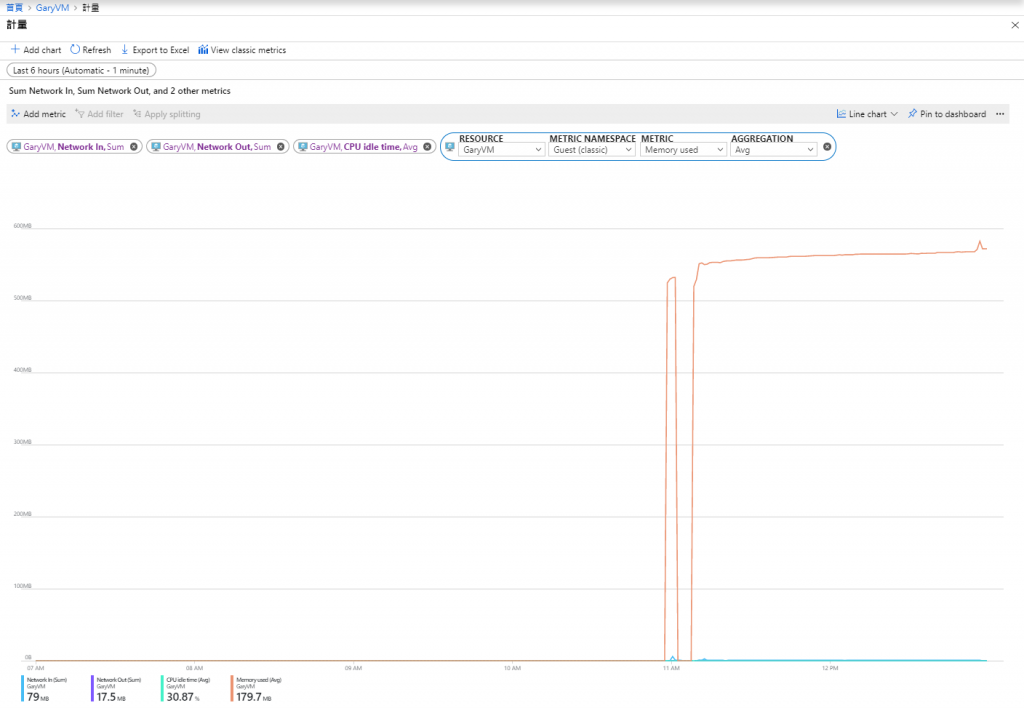Select the Memory used (Avg) orange legend item
The image size is (1024, 708).
pos(257,688)
